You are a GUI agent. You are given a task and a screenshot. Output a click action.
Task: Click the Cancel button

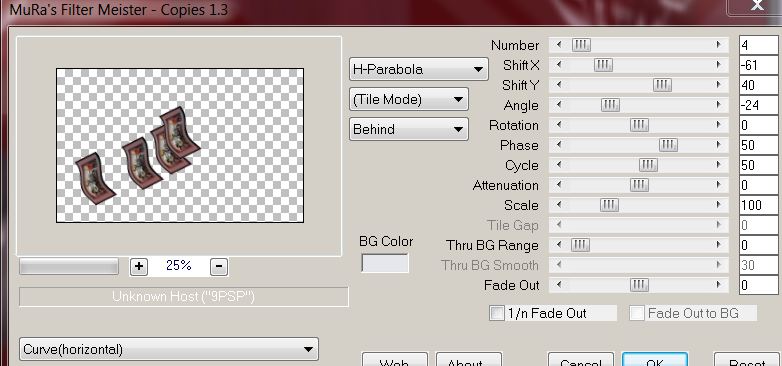pyautogui.click(x=581, y=360)
